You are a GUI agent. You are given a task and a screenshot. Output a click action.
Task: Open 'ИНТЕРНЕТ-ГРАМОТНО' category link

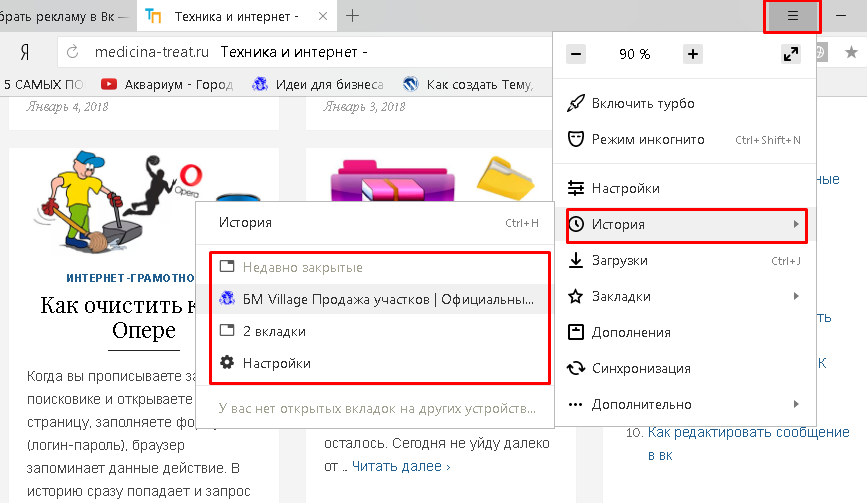(x=130, y=278)
